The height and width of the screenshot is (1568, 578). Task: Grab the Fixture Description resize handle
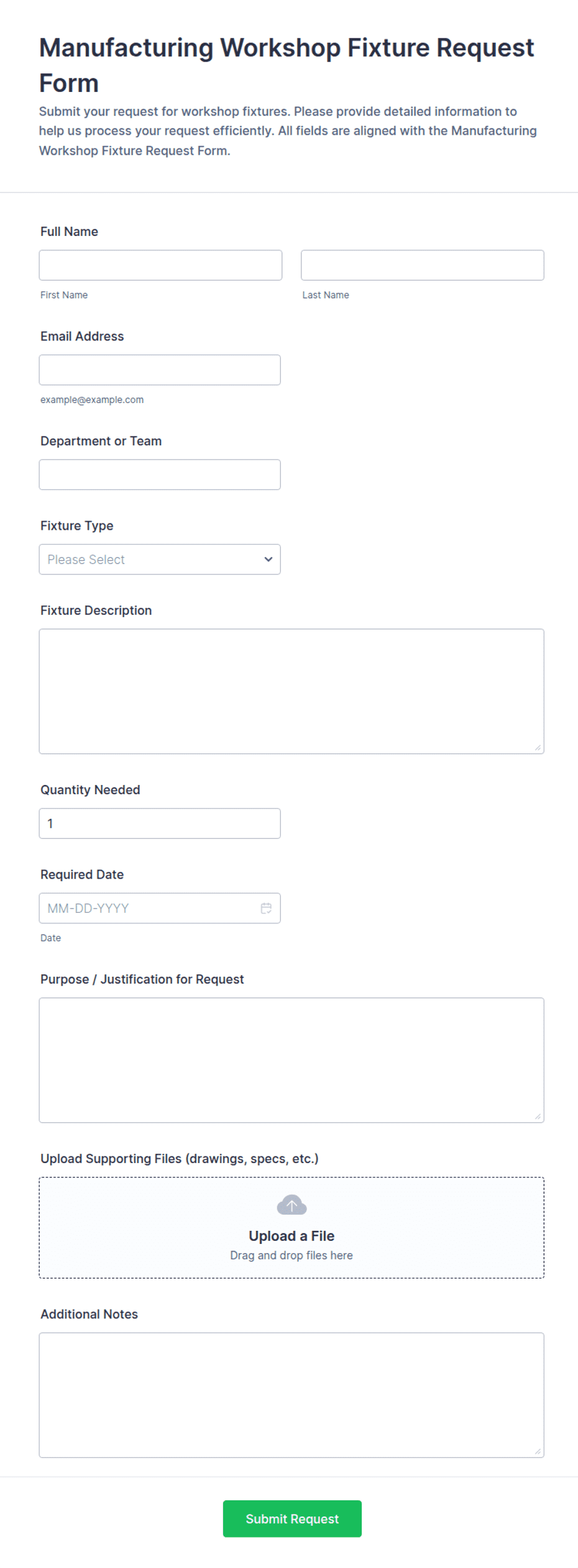tap(538, 748)
